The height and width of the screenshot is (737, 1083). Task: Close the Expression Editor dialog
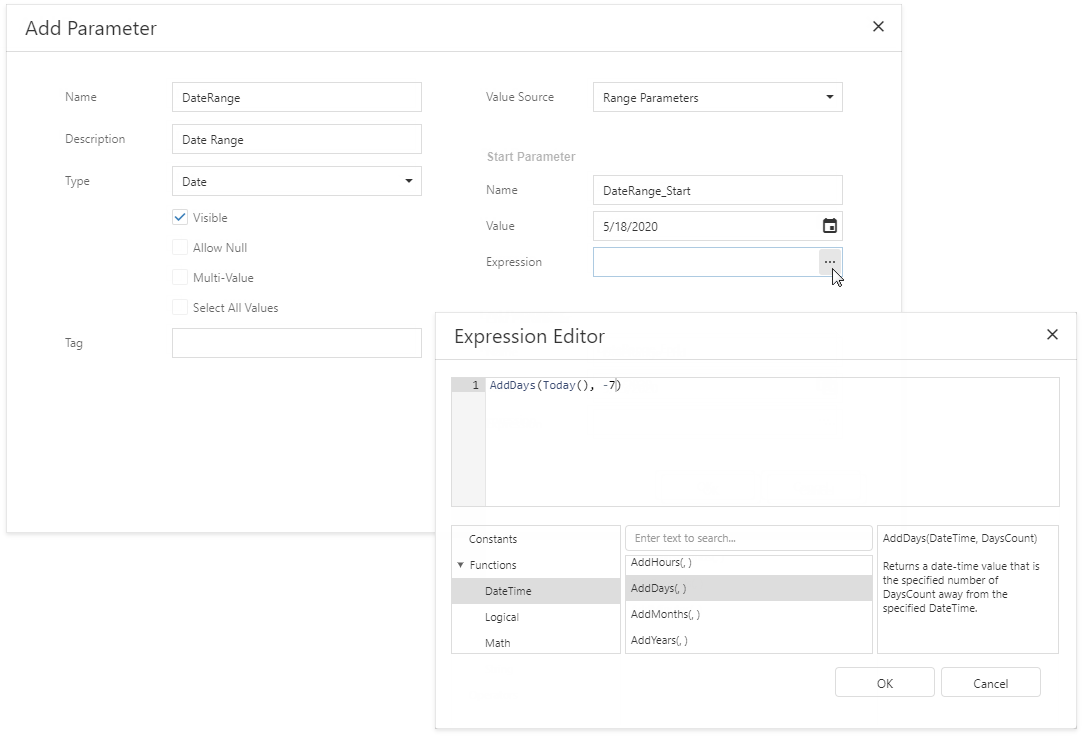pos(1052,335)
